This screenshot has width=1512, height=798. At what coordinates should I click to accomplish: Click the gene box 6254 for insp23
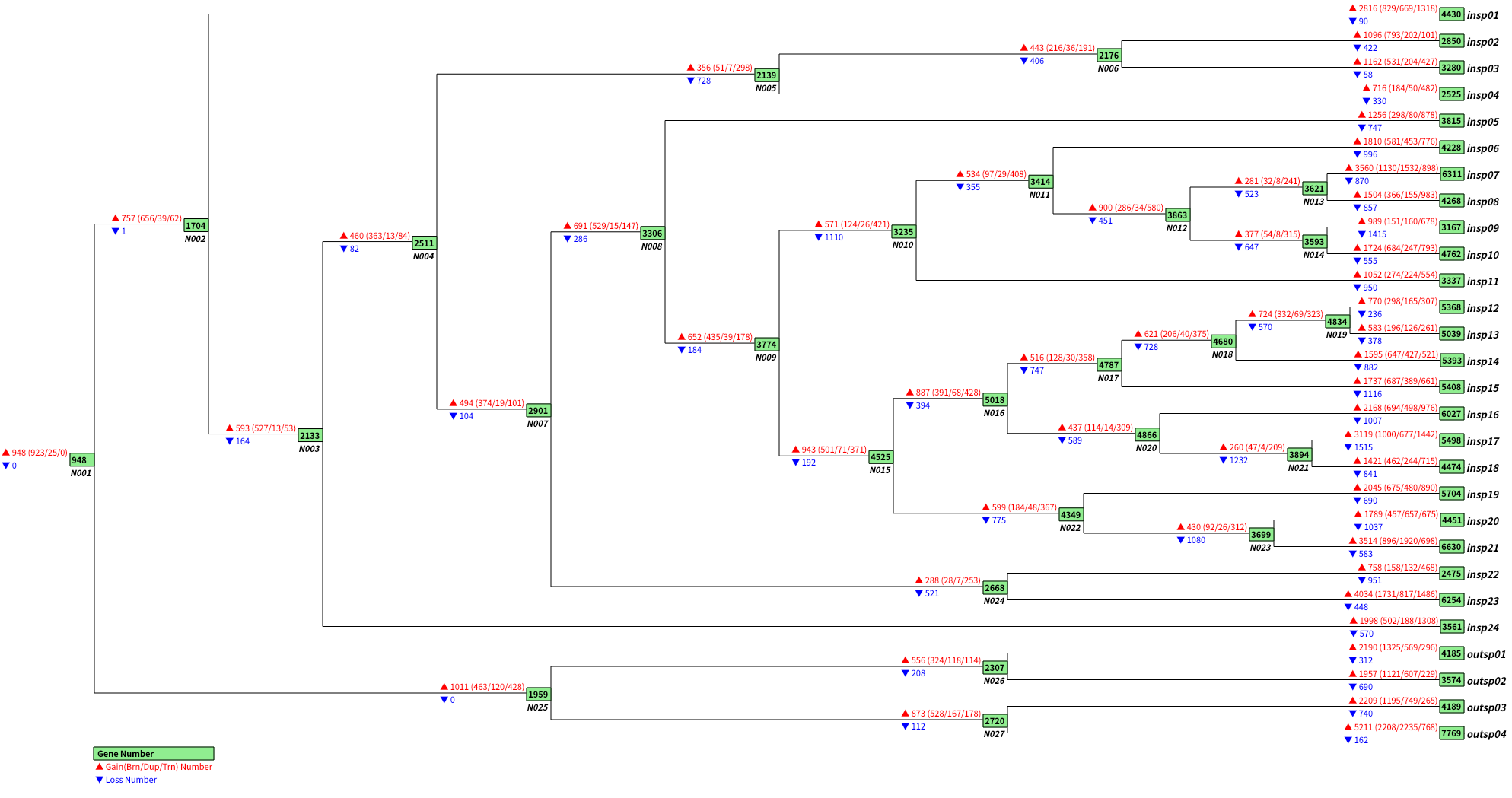pos(1451,599)
